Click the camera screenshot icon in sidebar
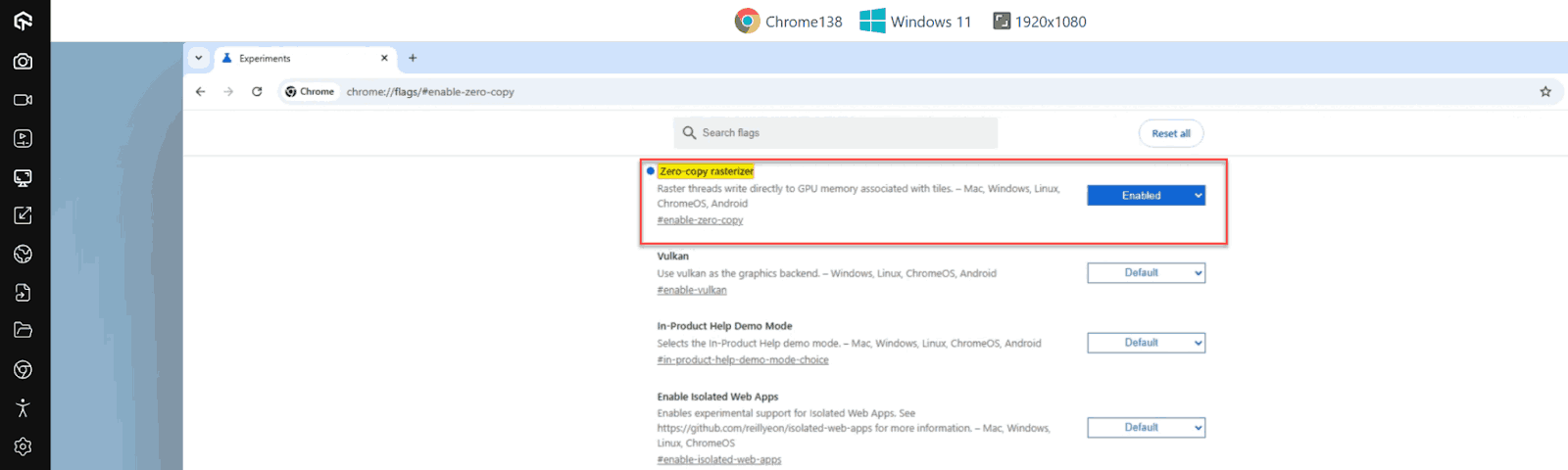This screenshot has height=470, width=1568. 23,62
